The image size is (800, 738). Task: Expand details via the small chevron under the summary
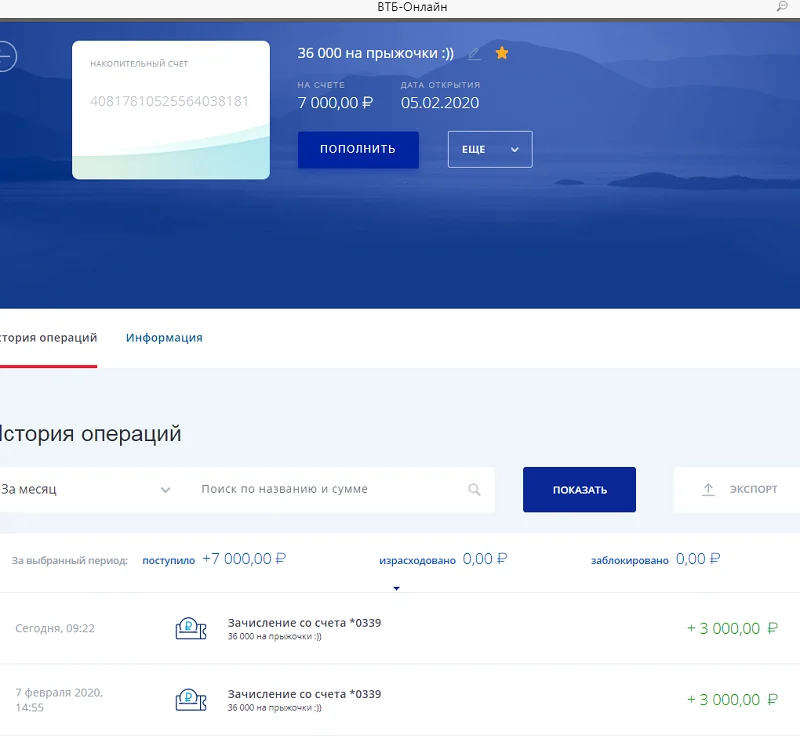coord(396,587)
